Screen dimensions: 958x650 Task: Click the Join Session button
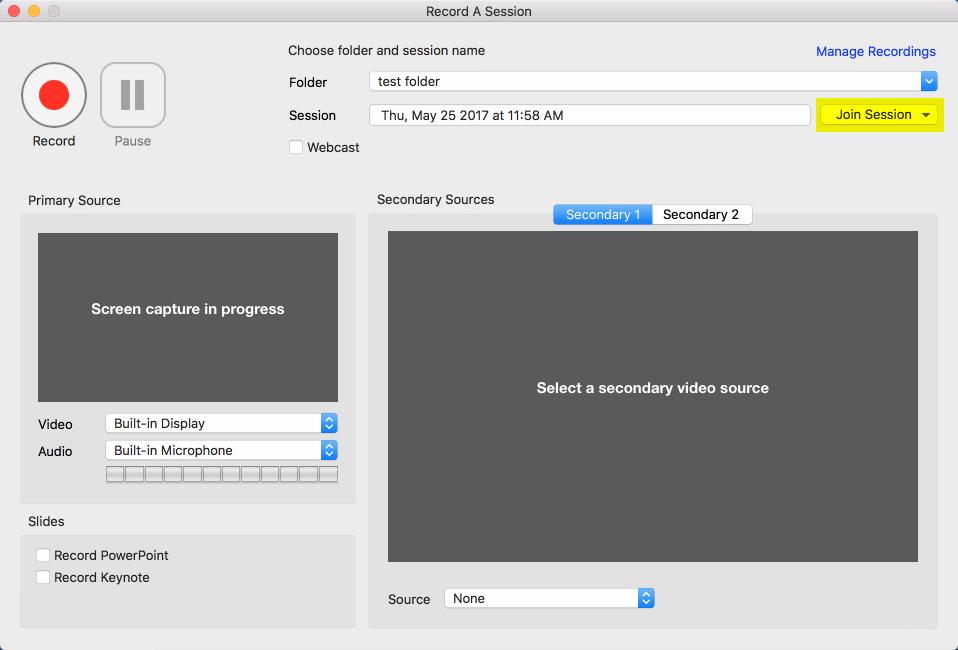872,115
